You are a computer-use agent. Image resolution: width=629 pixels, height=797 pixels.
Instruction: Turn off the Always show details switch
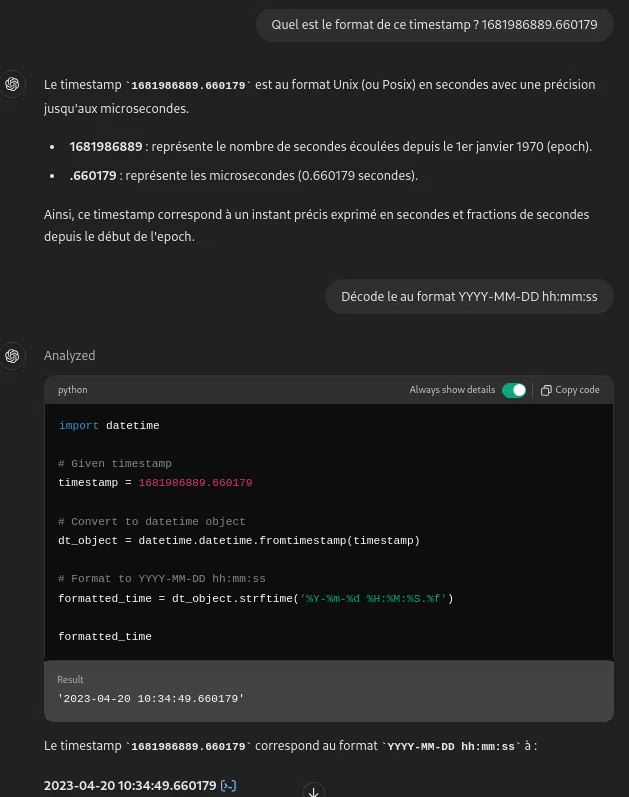pyautogui.click(x=514, y=390)
